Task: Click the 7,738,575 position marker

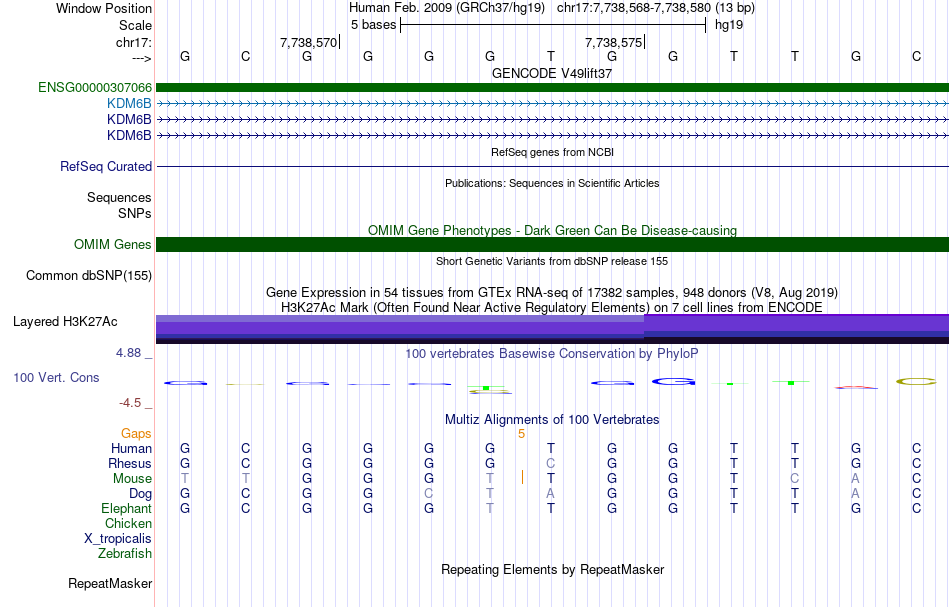Action: tap(614, 42)
